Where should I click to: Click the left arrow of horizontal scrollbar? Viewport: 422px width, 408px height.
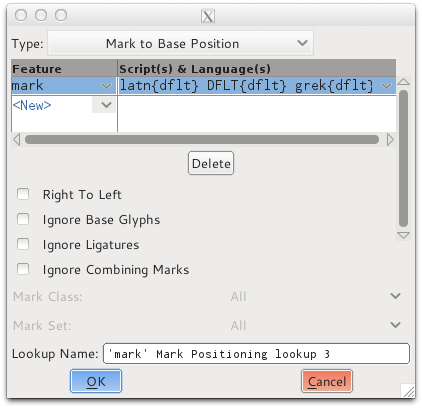(x=17, y=139)
